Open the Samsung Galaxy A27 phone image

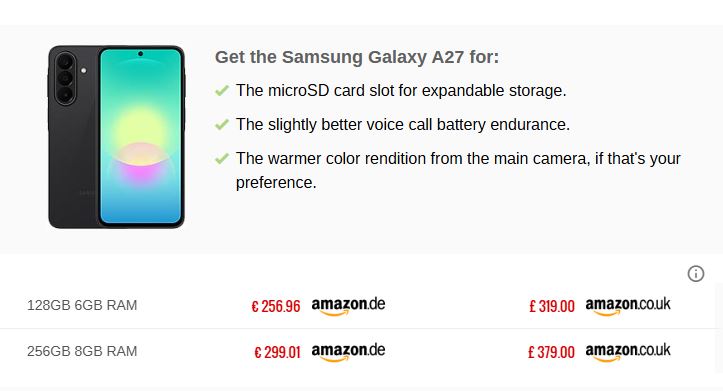click(x=117, y=136)
